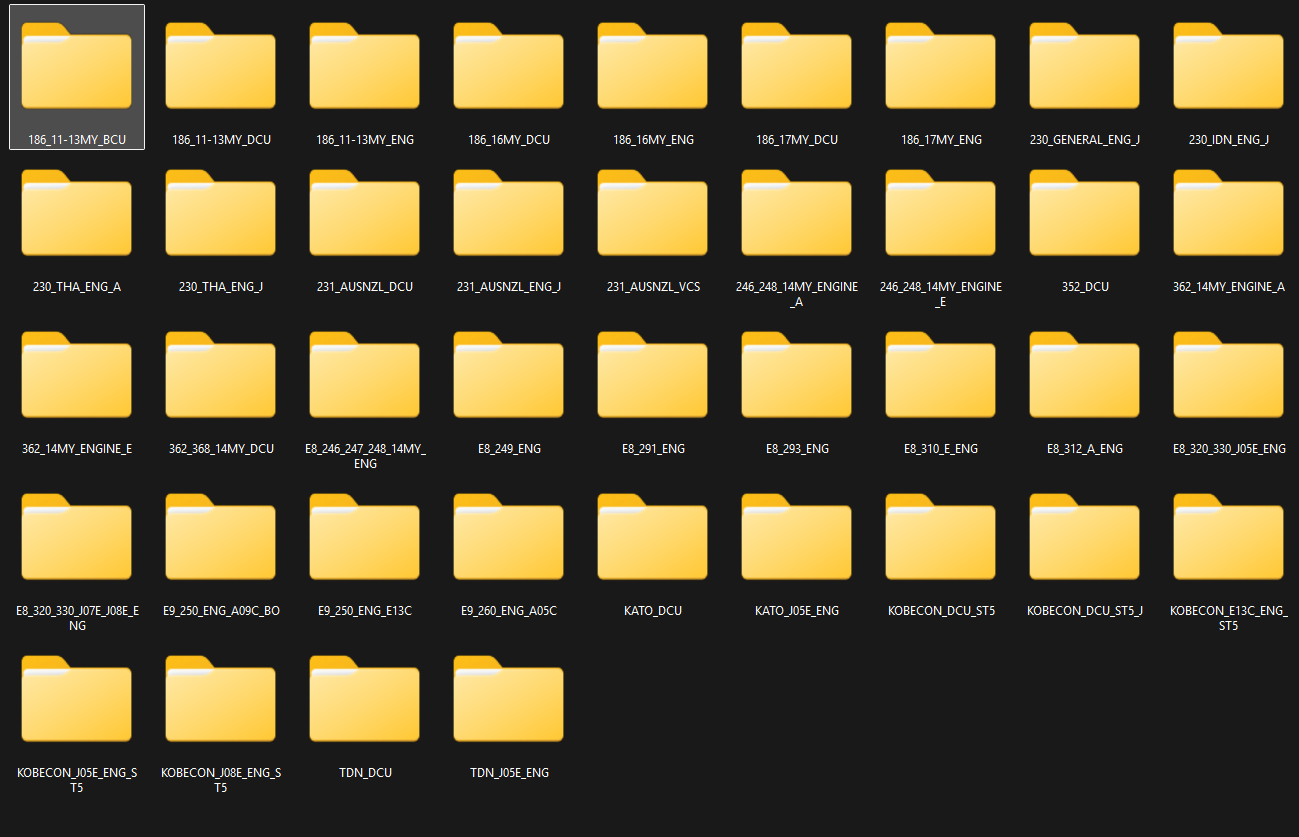The image size is (1299, 837).
Task: Click the E8_246_247_248_14MY_ENG folder name
Action: 365,457
